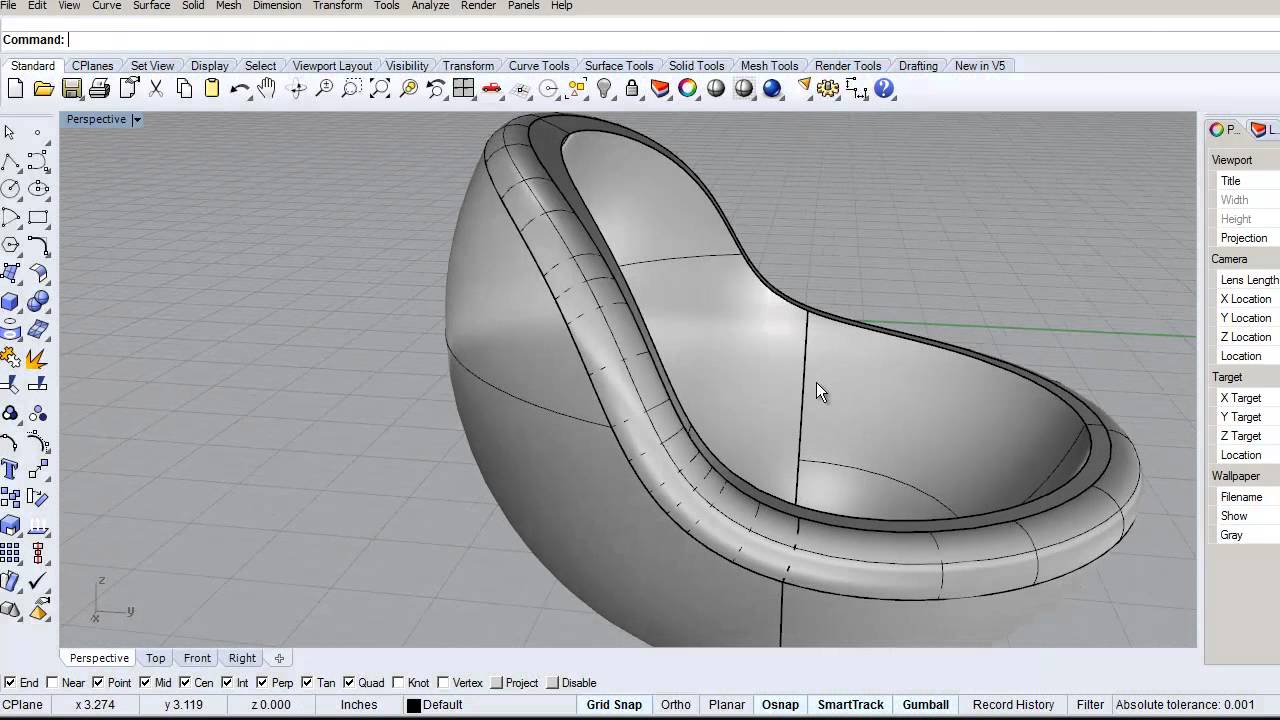Open a file using the folder icon

(43, 89)
